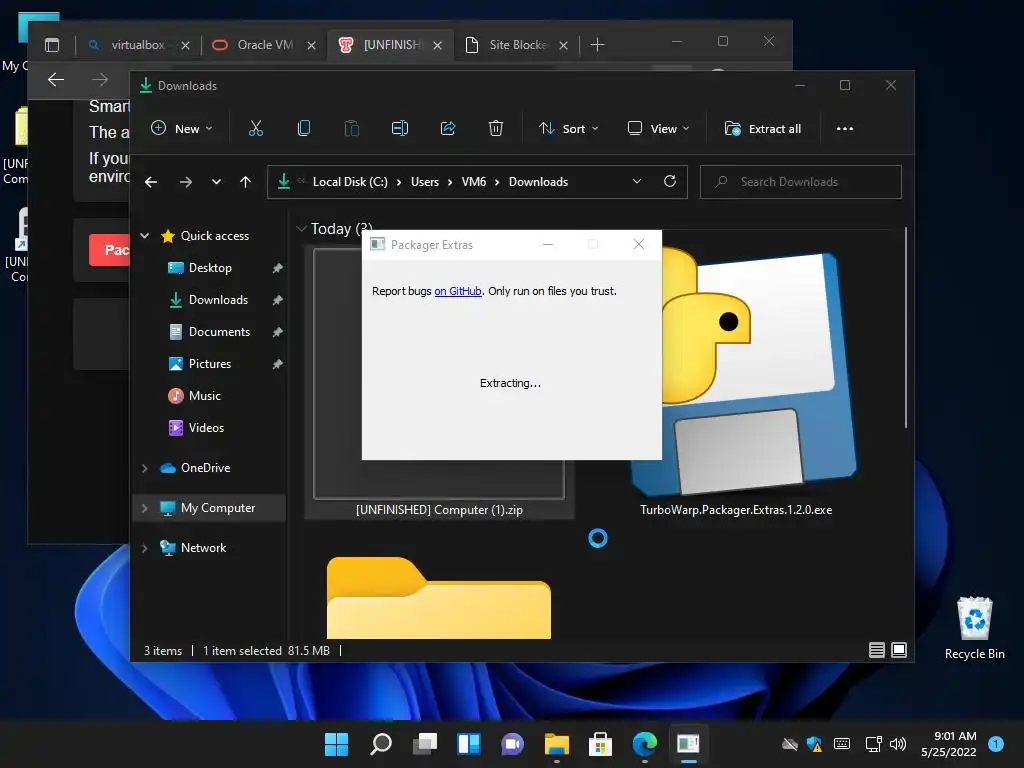Go up one folder level
The height and width of the screenshot is (768, 1024).
(246, 182)
